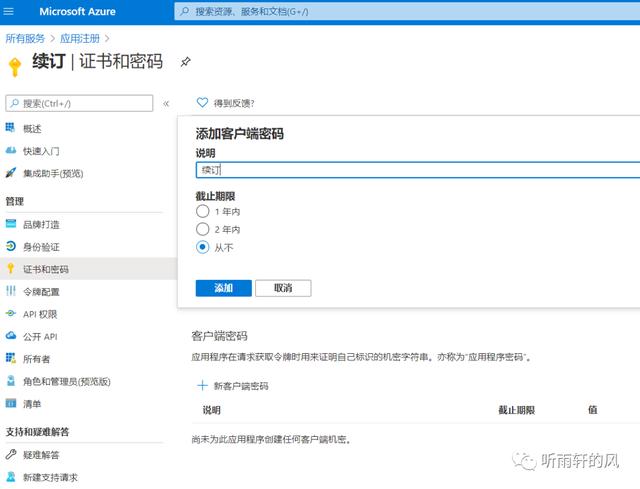Click the magnifier icon in top search
This screenshot has height=489, width=640.
pos(185,11)
